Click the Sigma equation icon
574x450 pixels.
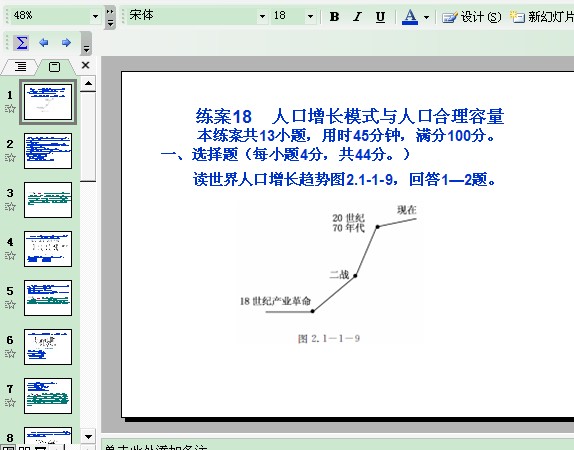pos(21,43)
